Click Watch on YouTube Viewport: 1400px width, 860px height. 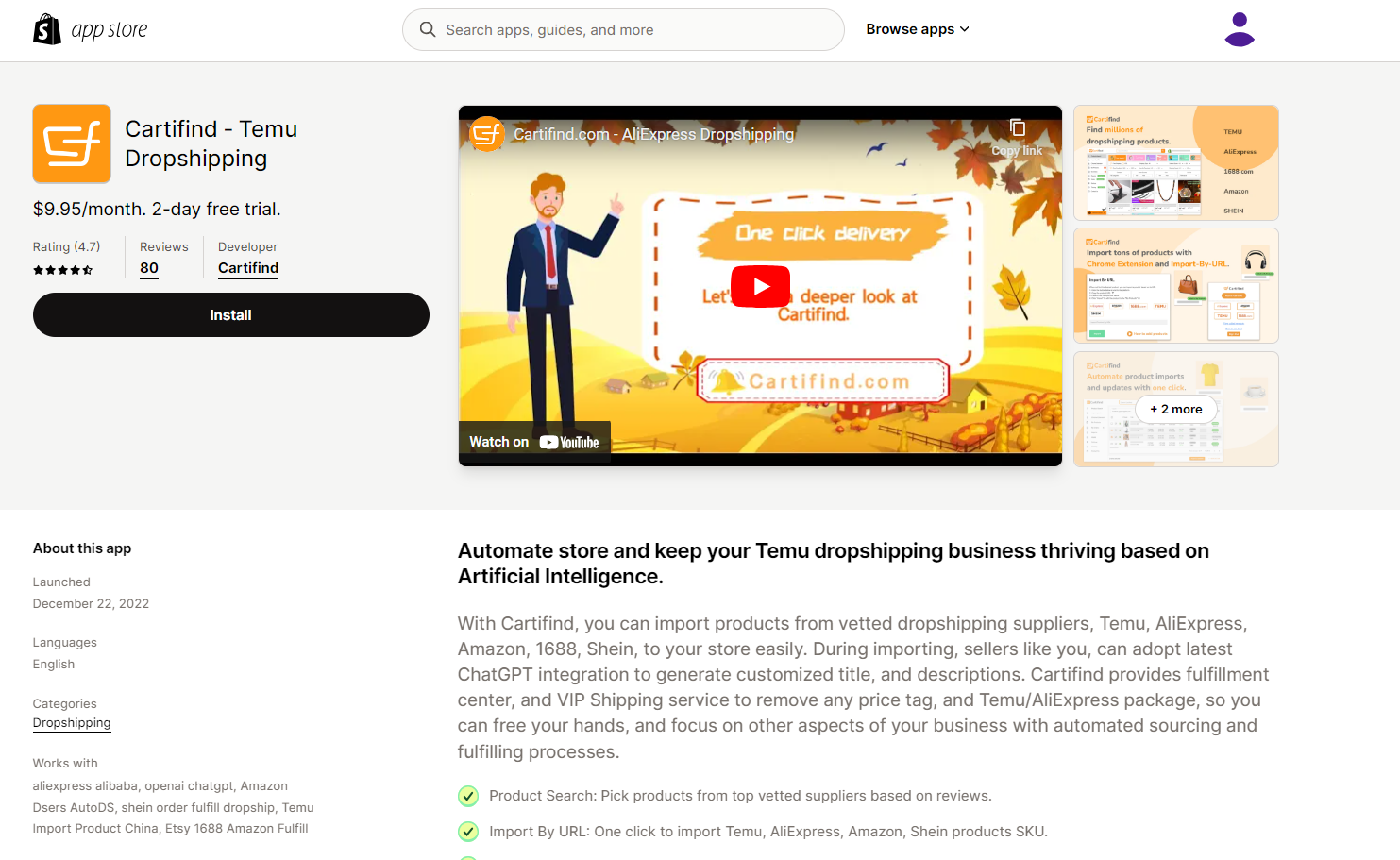(x=534, y=442)
